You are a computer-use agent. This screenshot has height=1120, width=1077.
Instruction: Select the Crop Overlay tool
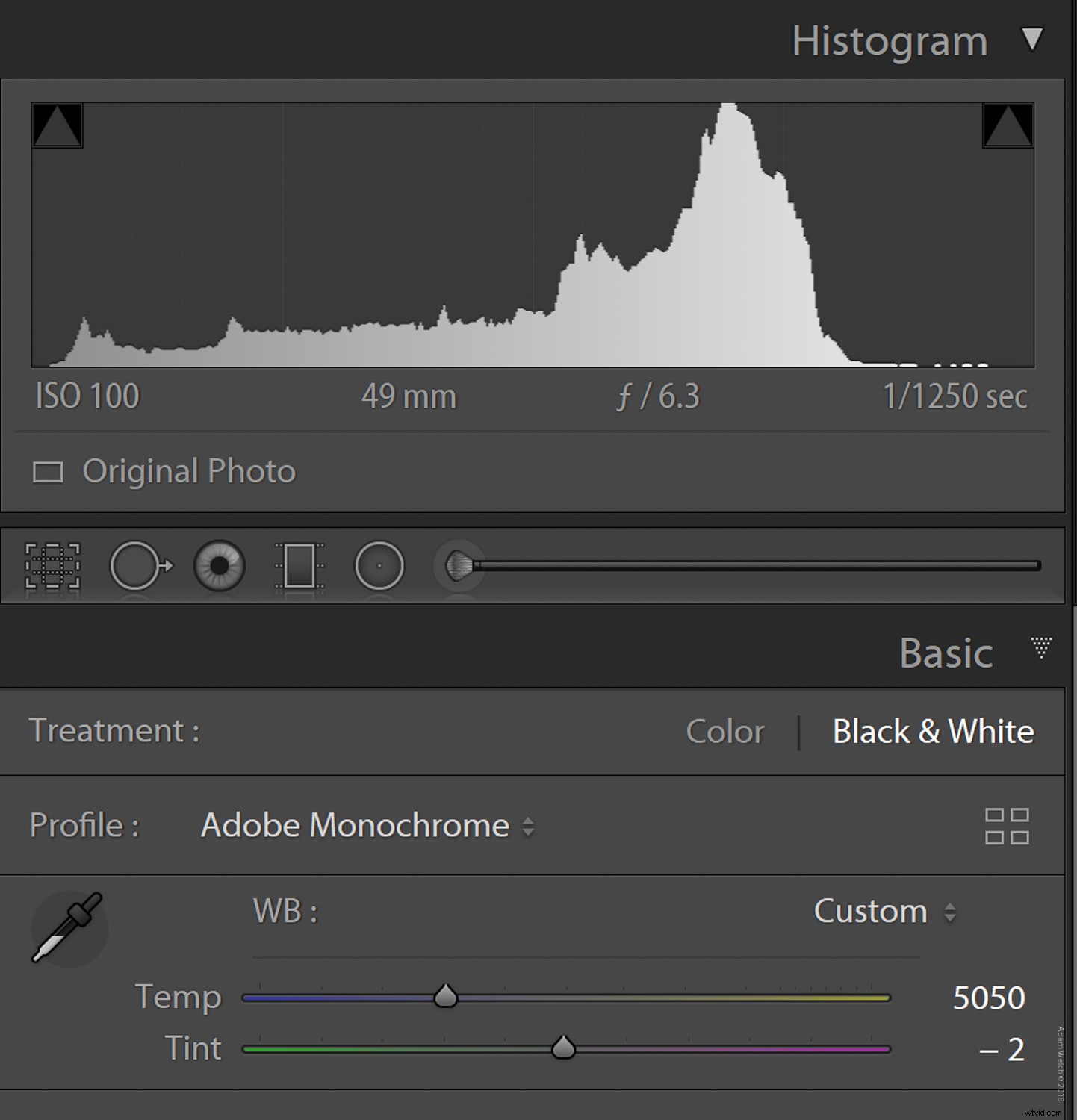pyautogui.click(x=52, y=567)
